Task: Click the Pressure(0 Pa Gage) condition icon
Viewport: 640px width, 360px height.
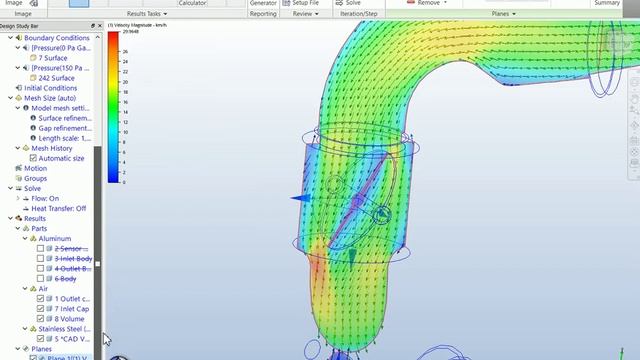Action: pos(26,48)
